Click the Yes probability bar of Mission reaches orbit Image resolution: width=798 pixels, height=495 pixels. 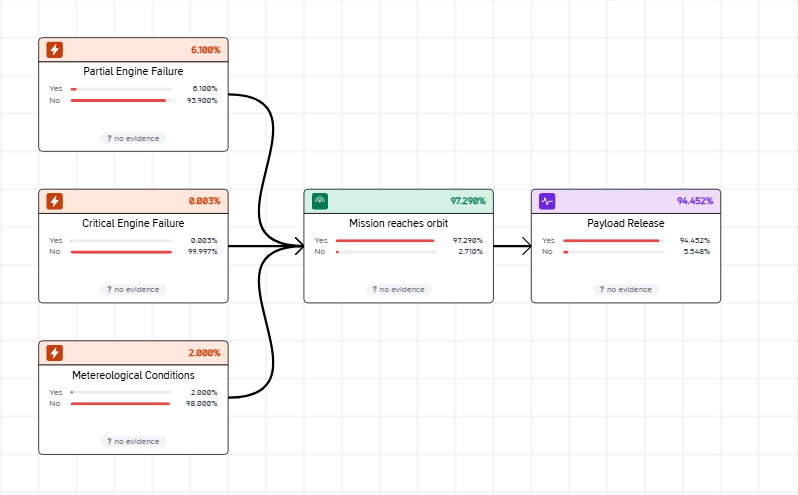386,241
